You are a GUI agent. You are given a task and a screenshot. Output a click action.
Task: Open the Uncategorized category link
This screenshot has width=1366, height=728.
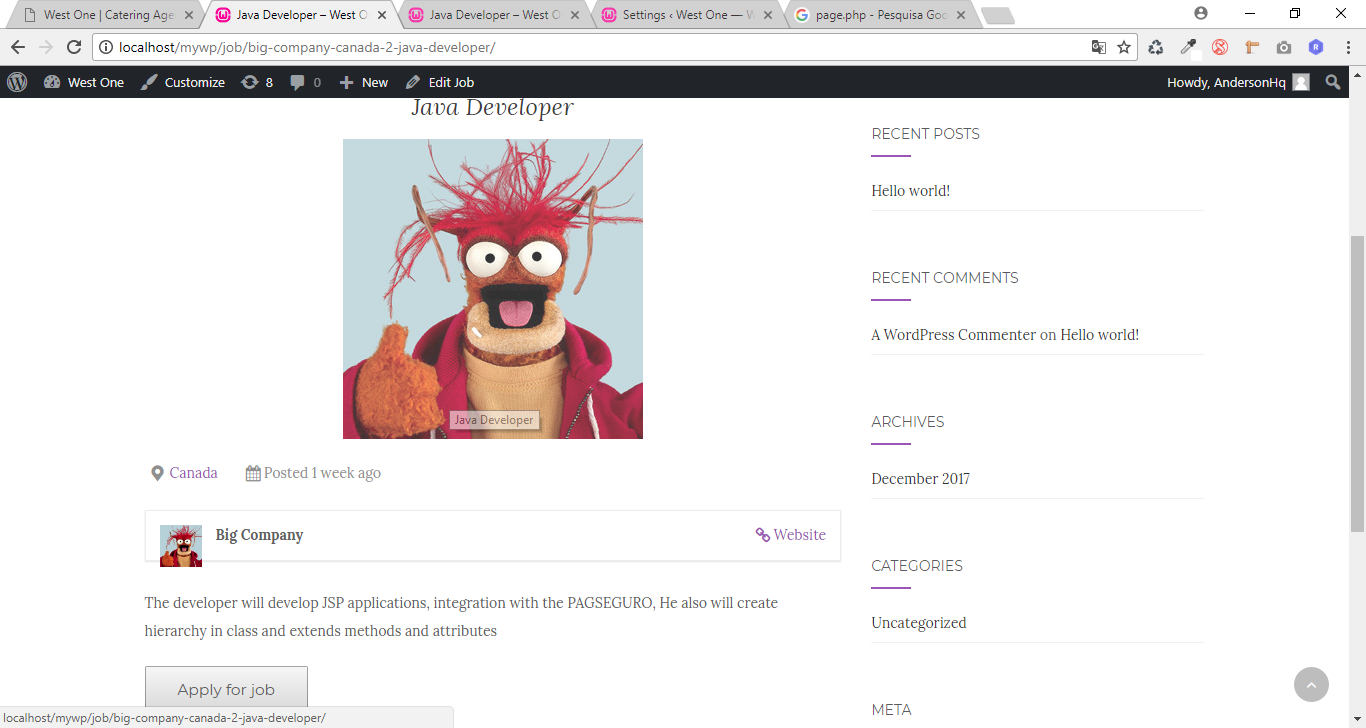[x=919, y=623]
